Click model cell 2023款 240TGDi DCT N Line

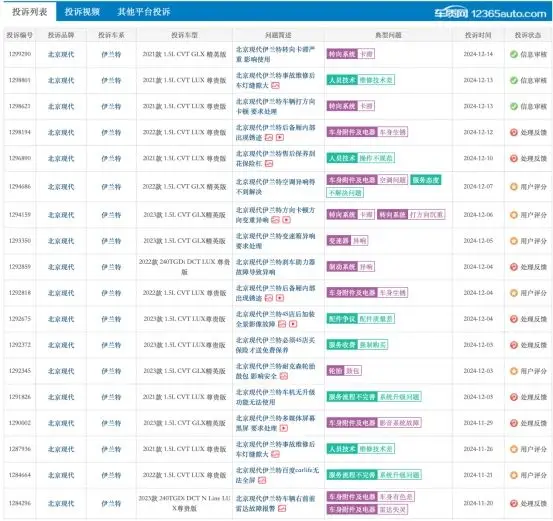[x=184, y=503]
